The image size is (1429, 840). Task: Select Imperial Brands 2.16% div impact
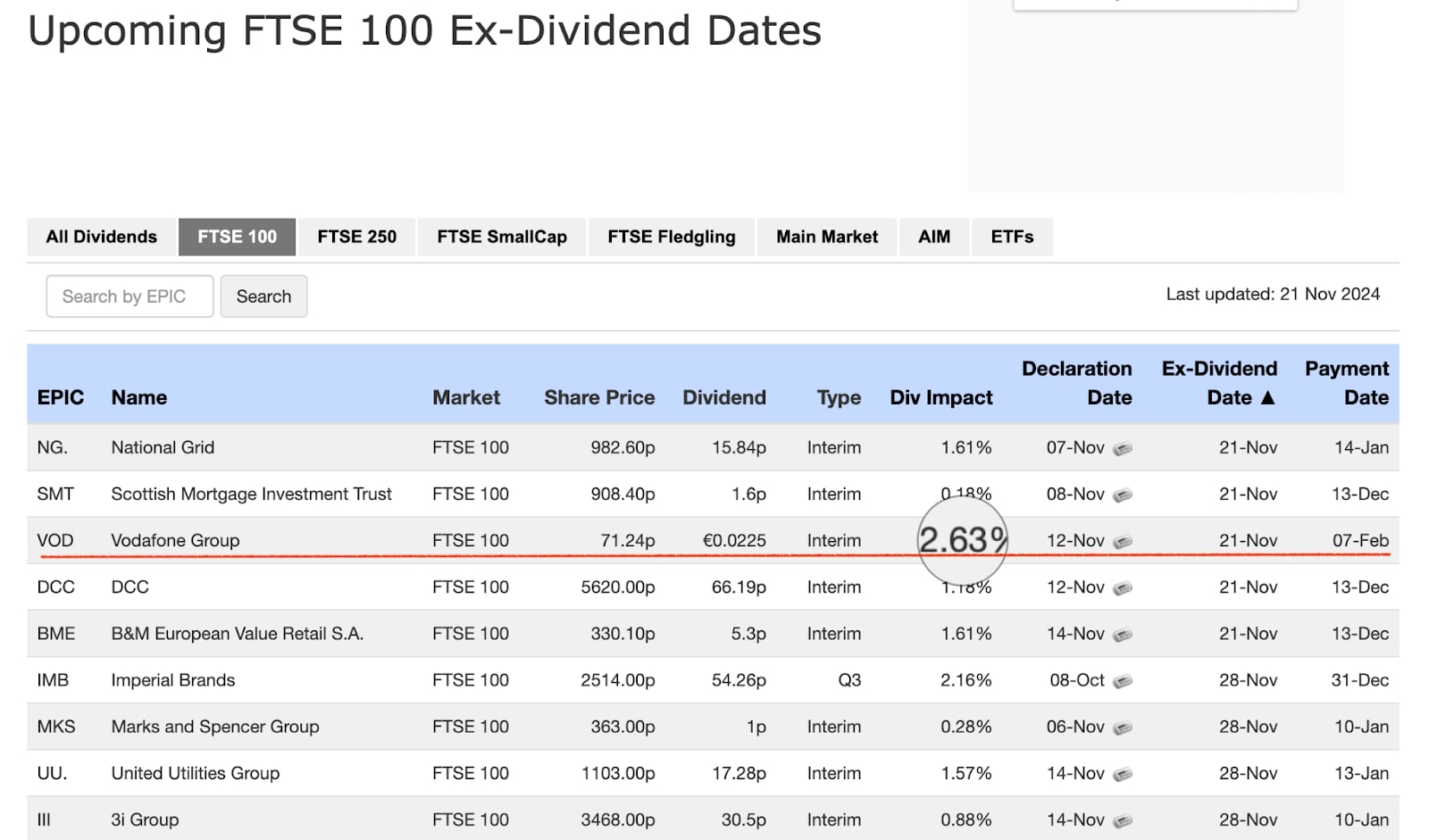[x=965, y=680]
